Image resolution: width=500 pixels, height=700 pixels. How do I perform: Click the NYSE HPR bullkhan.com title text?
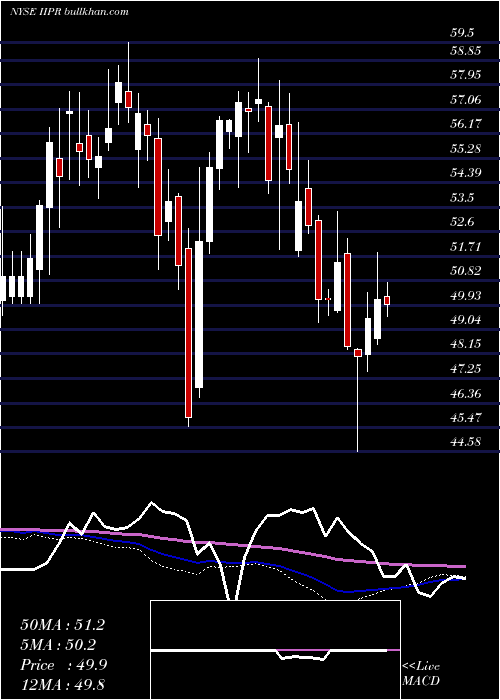click(x=69, y=12)
